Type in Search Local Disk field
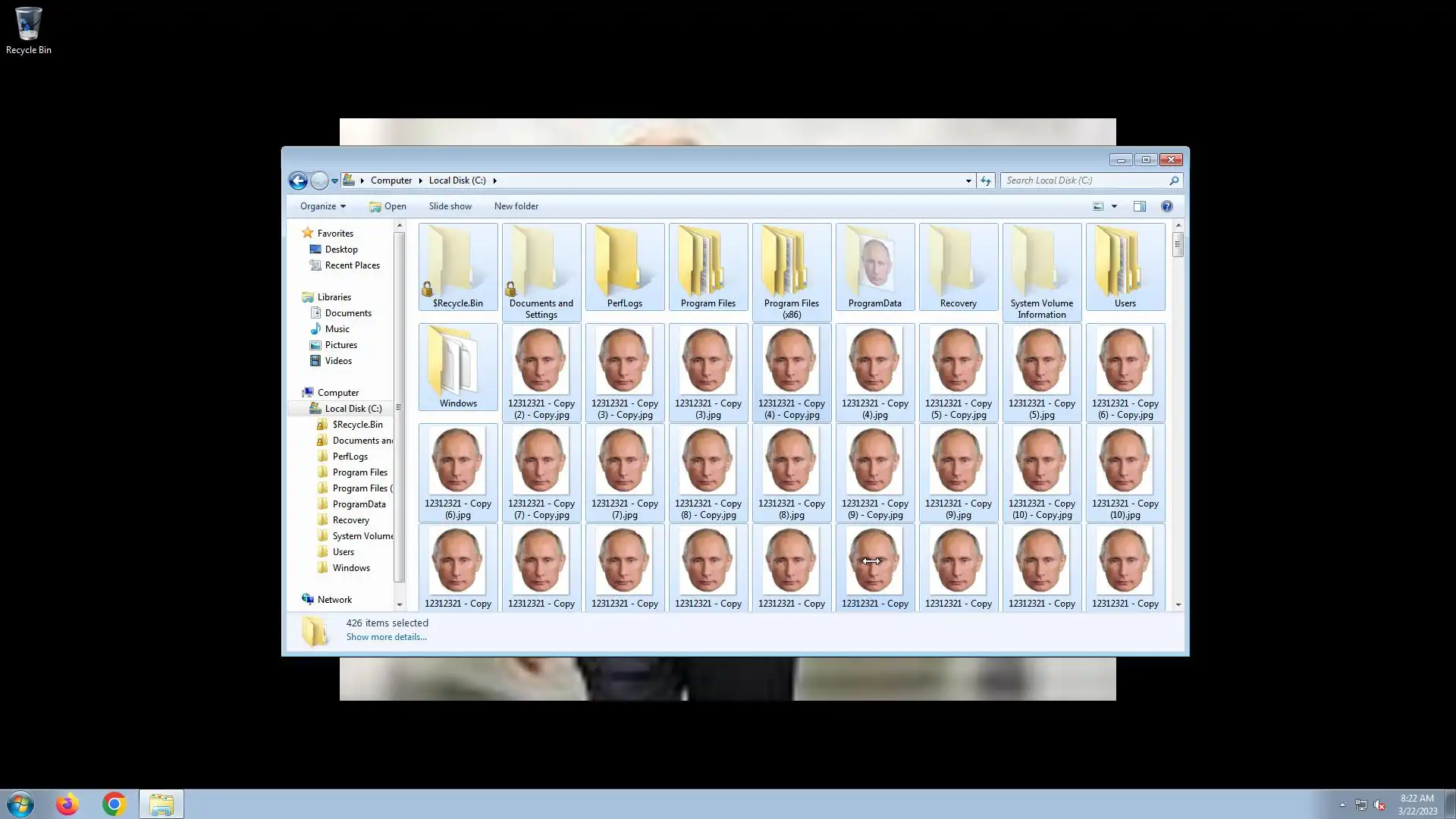 click(x=1084, y=180)
